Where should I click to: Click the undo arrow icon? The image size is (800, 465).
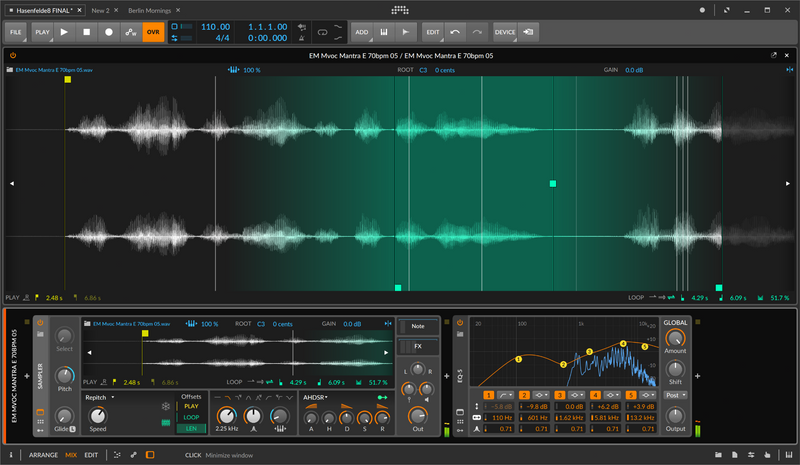455,32
